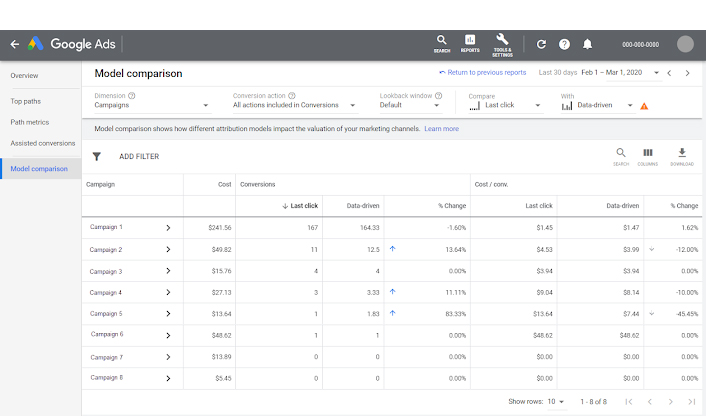The height and width of the screenshot is (416, 706).
Task: Click Data-driven header under Conversions
Action: pyautogui.click(x=363, y=206)
